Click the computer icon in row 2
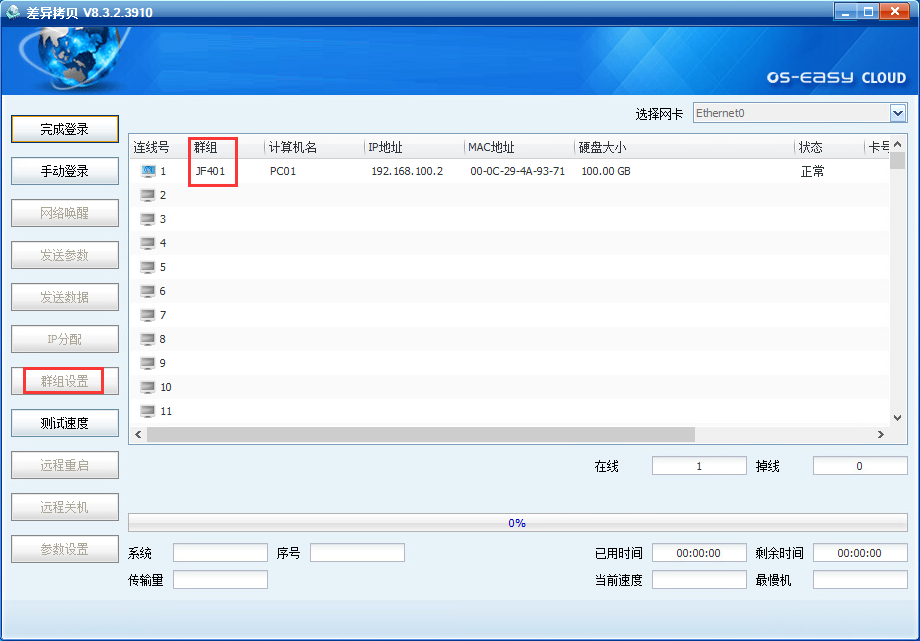 148,195
